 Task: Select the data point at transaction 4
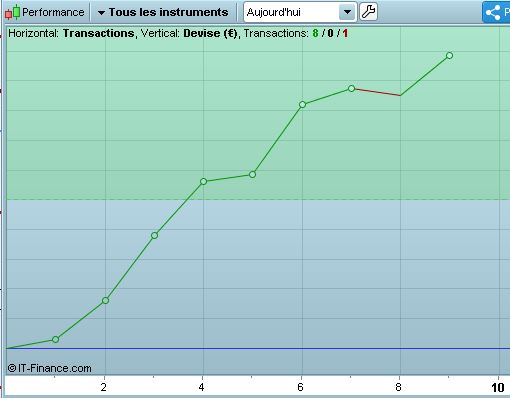point(204,182)
